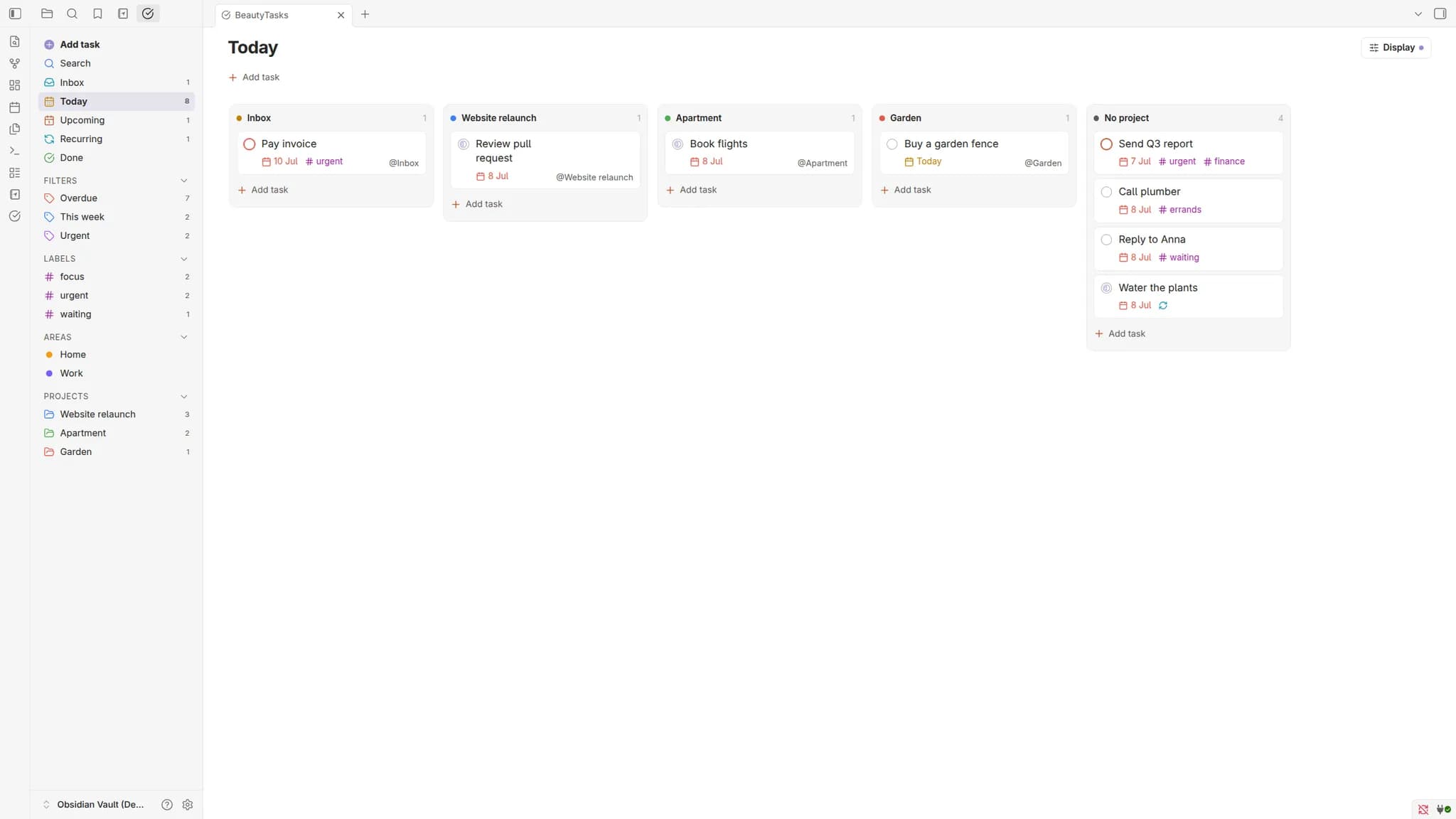
Task: Click the errands tag on Call plumber
Action: (1180, 210)
